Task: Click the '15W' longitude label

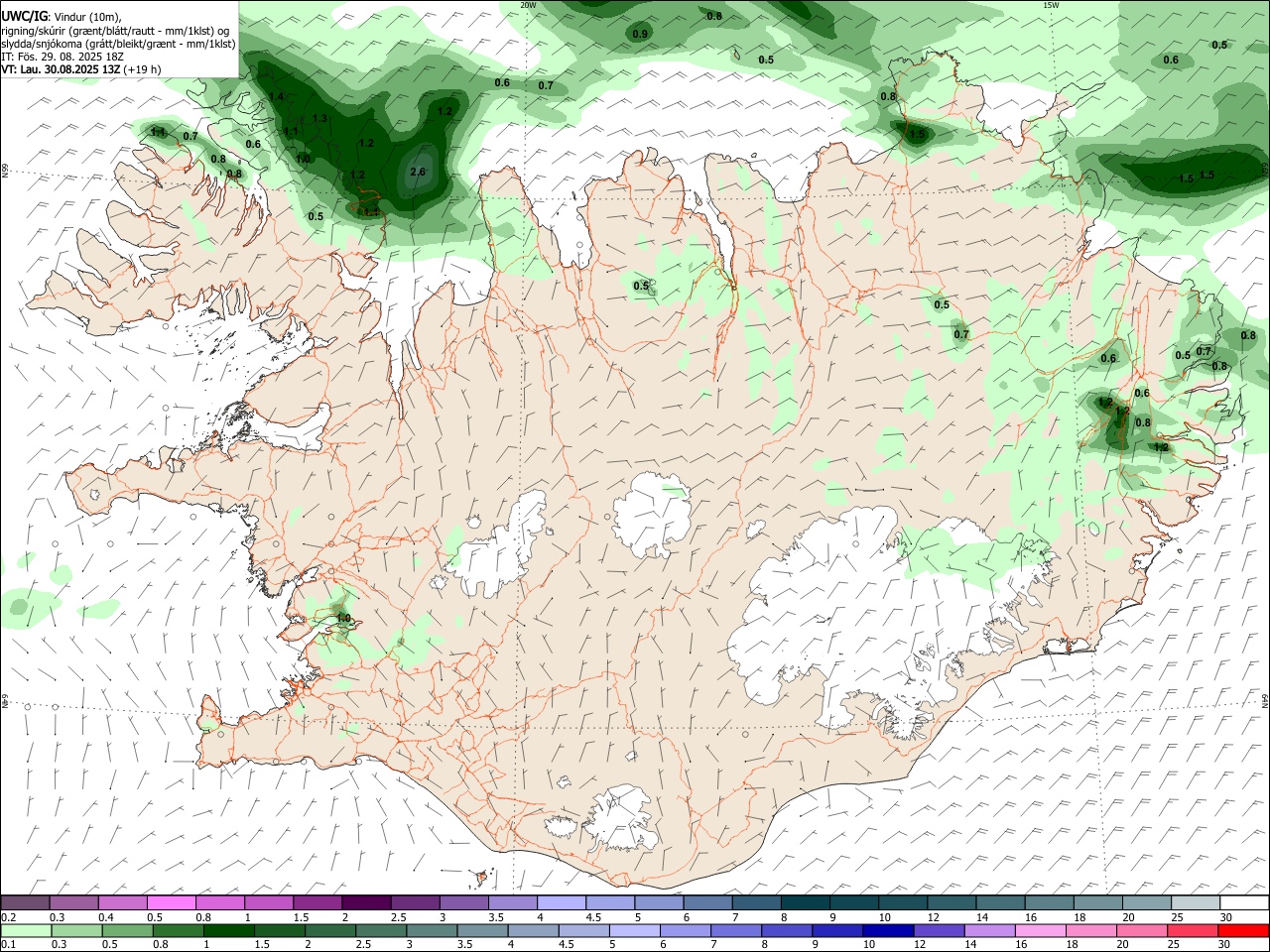Action: coord(1051,5)
